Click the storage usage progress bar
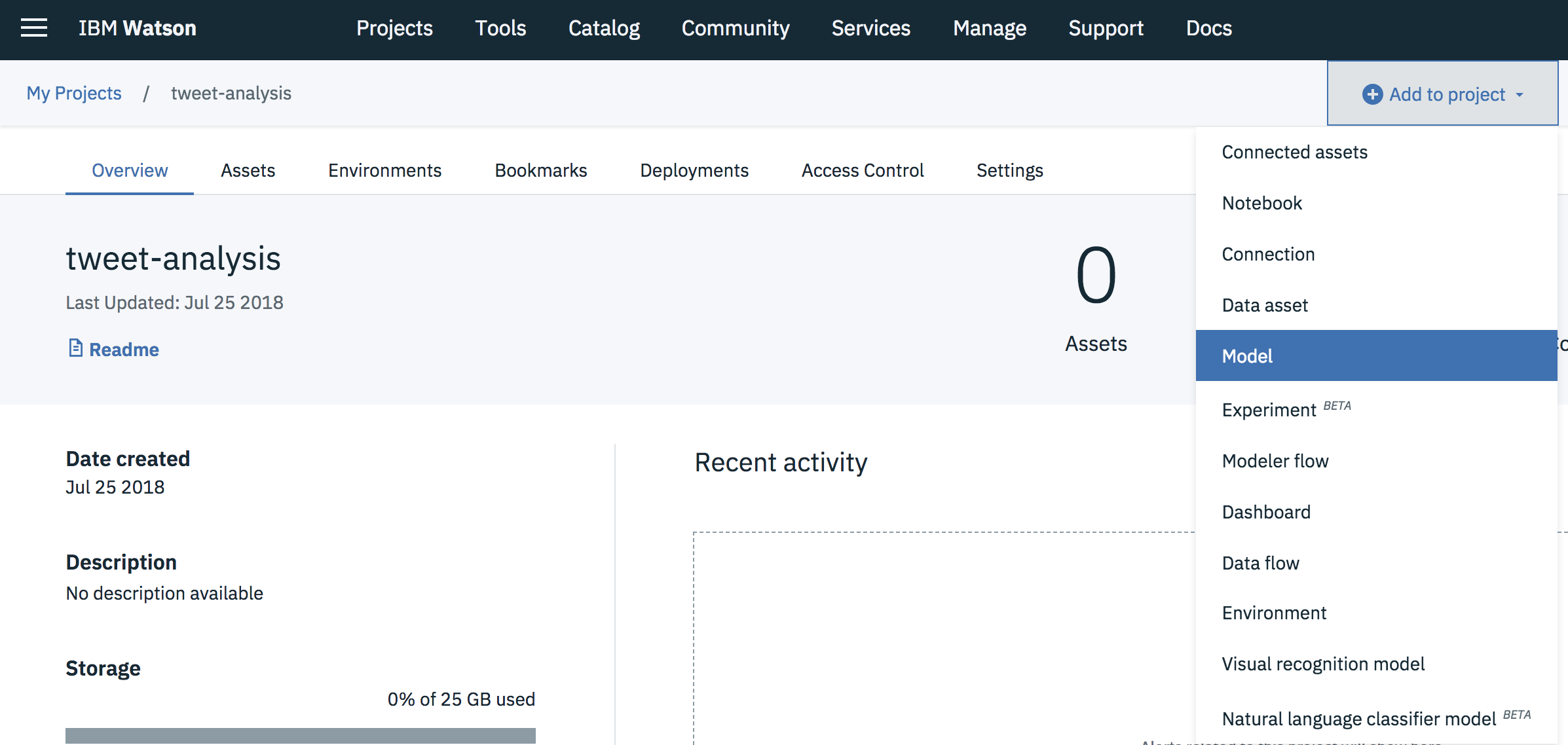Screen dimensions: 1568x745 coord(301,735)
